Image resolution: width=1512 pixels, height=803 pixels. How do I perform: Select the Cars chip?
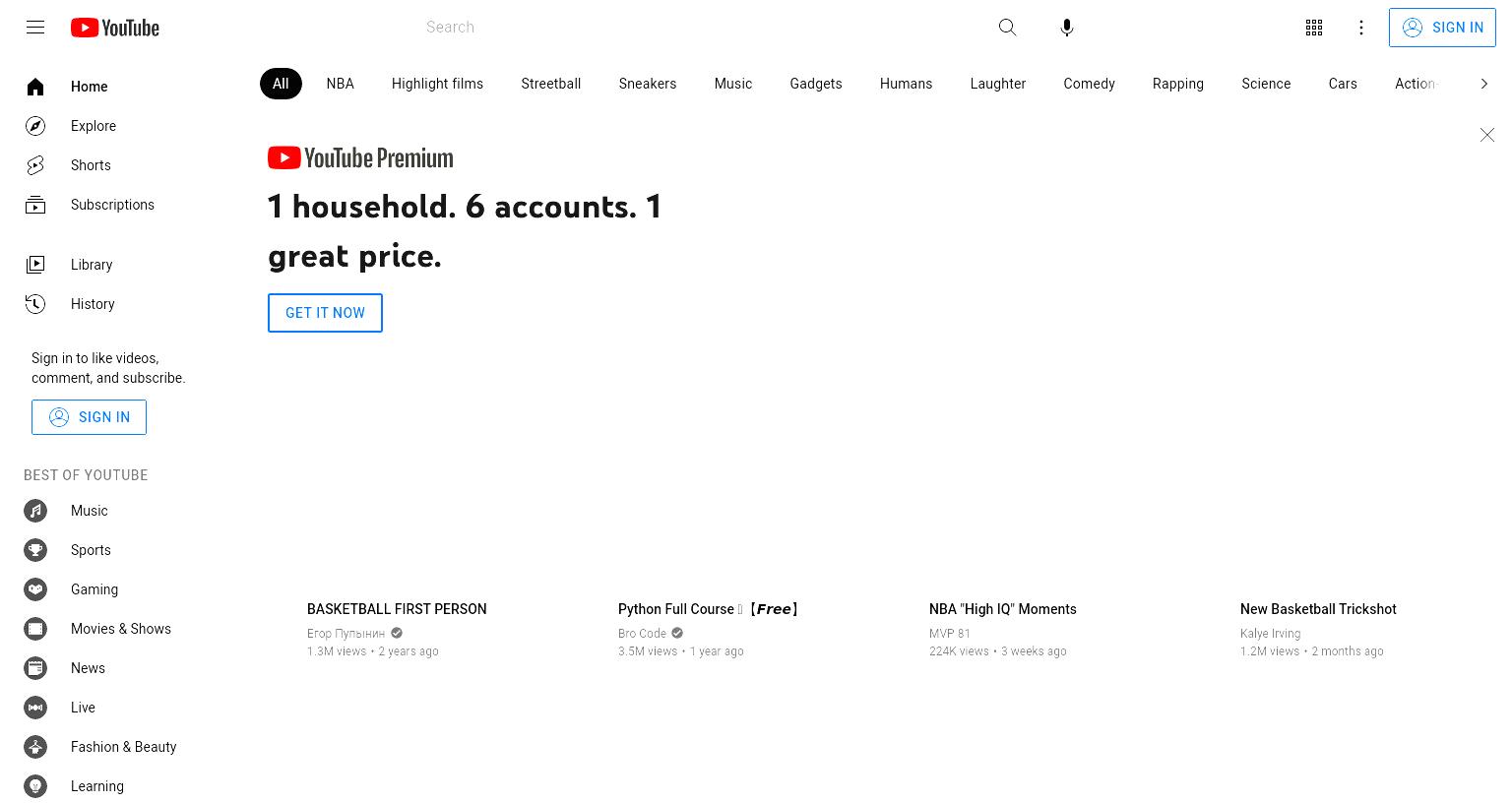(x=1343, y=84)
